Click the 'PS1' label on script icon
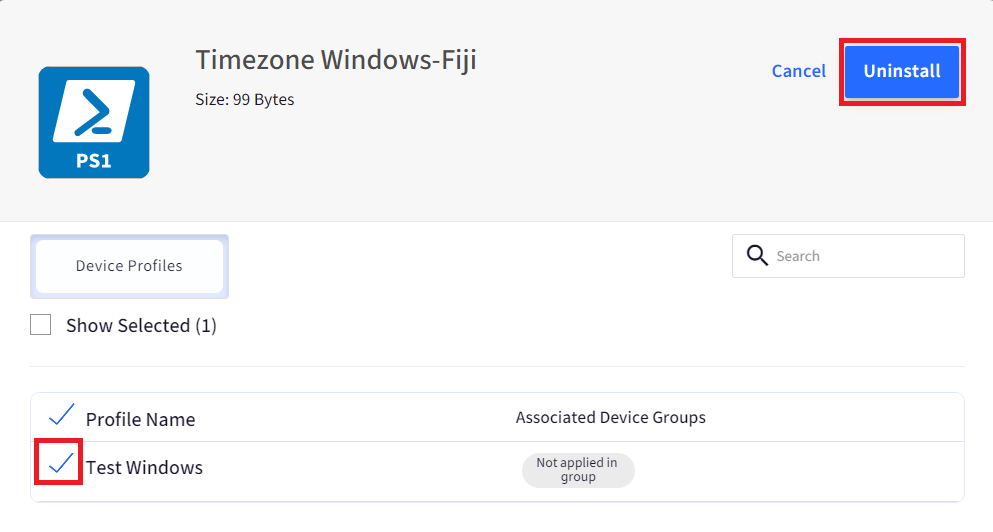 coord(94,161)
